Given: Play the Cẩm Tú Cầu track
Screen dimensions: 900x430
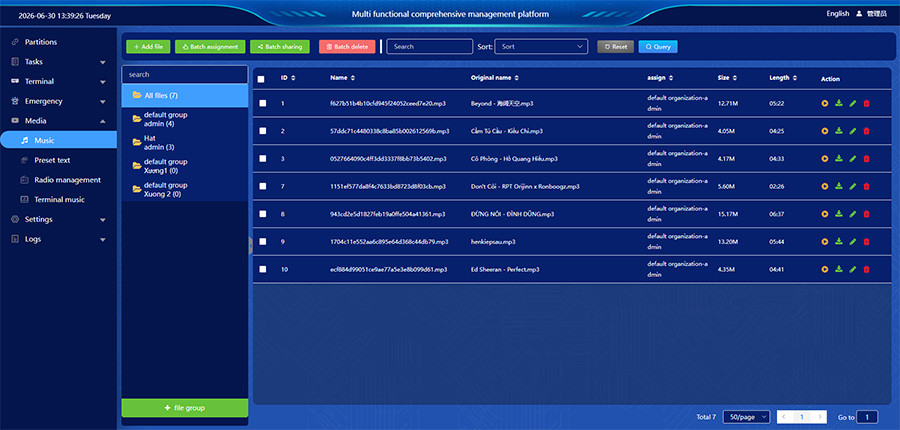Looking at the screenshot, I should point(825,131).
